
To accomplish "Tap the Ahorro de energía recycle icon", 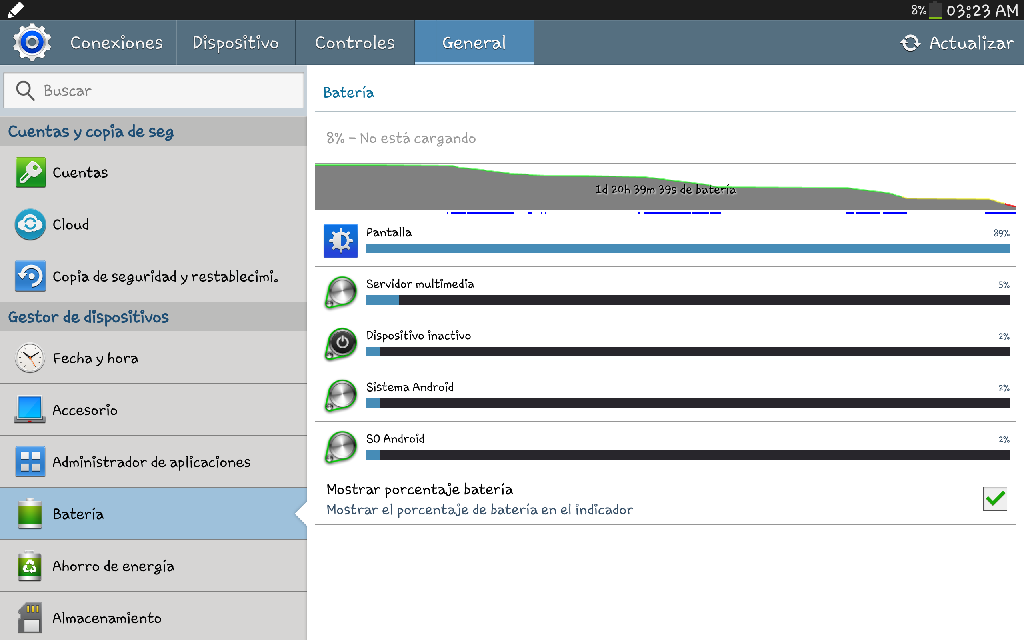I will coord(31,566).
